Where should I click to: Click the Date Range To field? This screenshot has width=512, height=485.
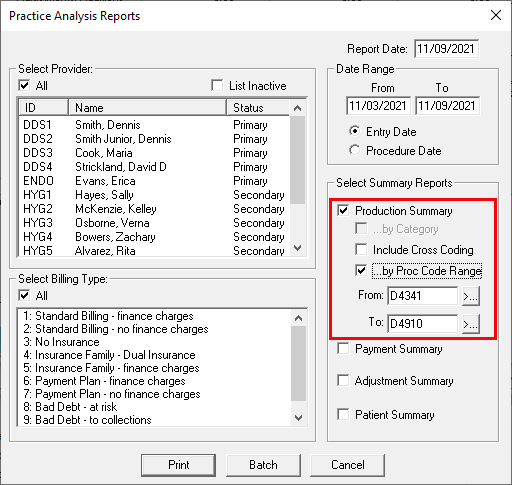point(447,106)
